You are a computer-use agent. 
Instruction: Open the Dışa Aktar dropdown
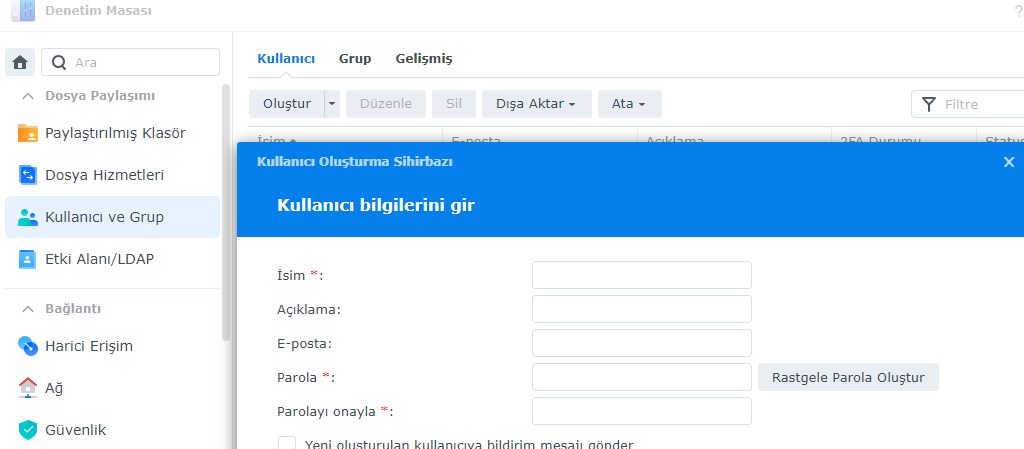pos(537,104)
